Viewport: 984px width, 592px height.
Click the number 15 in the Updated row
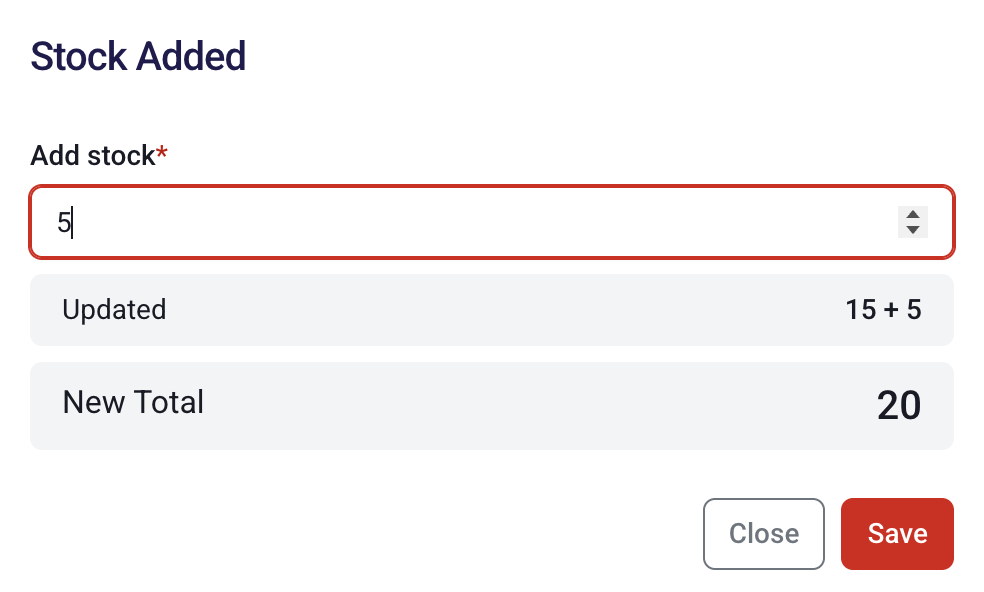[x=860, y=310]
